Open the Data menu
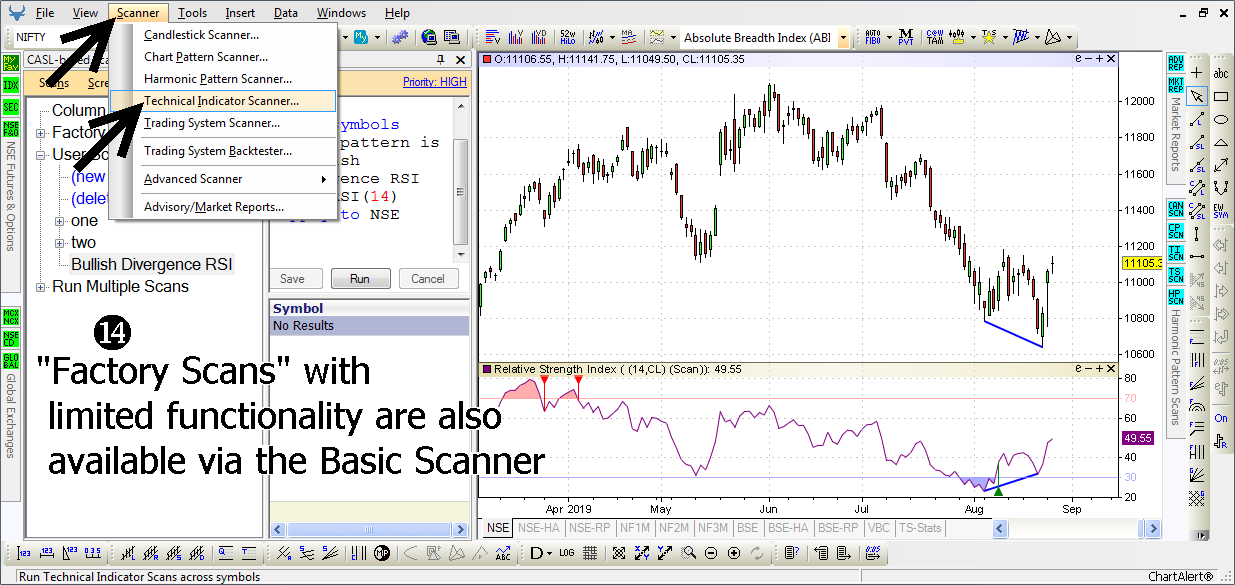Image resolution: width=1235 pixels, height=585 pixels. click(x=286, y=13)
